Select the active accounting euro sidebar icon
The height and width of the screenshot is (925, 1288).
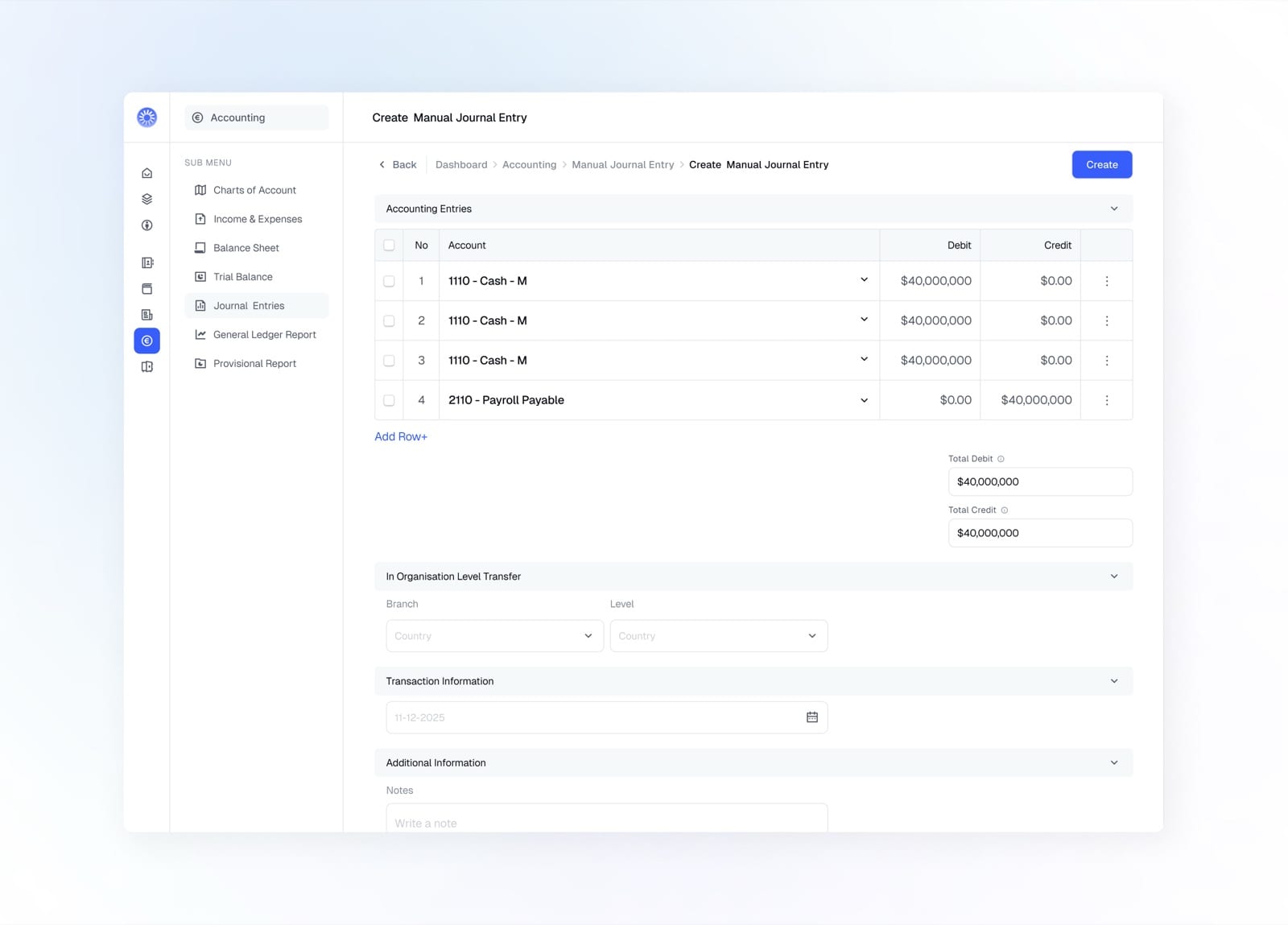point(147,341)
